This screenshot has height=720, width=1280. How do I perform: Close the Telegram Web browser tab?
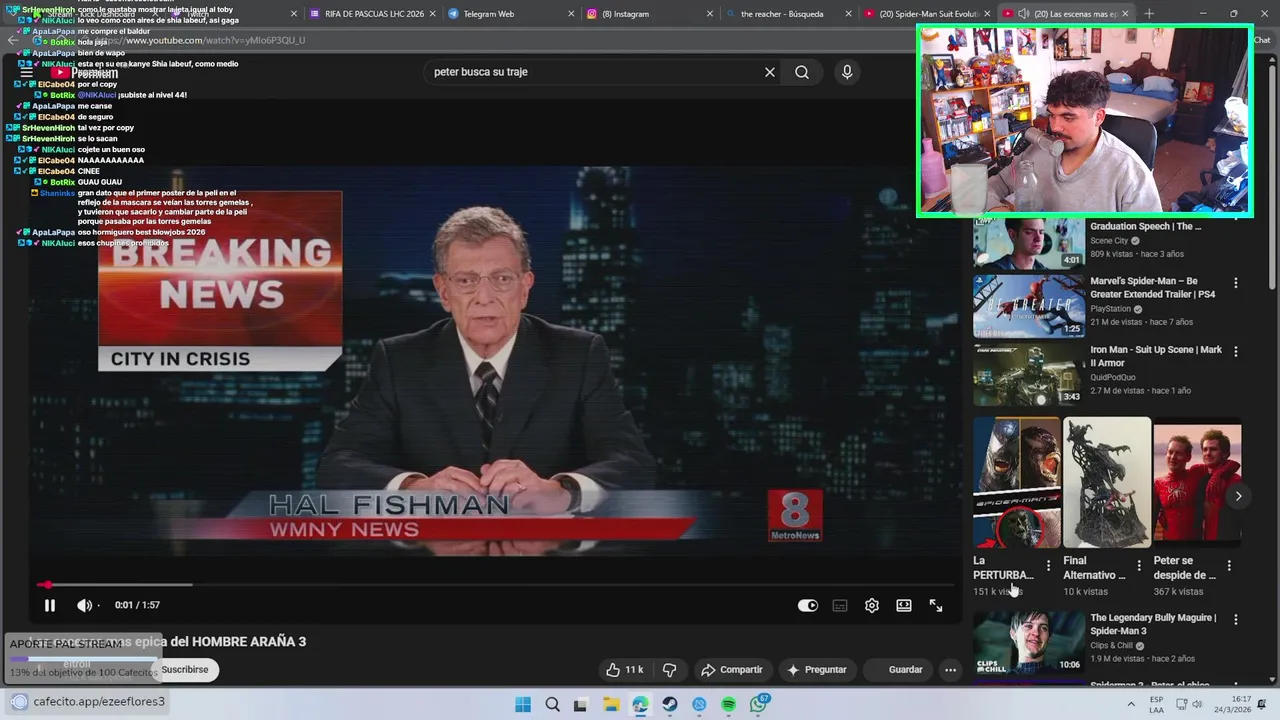(x=571, y=14)
